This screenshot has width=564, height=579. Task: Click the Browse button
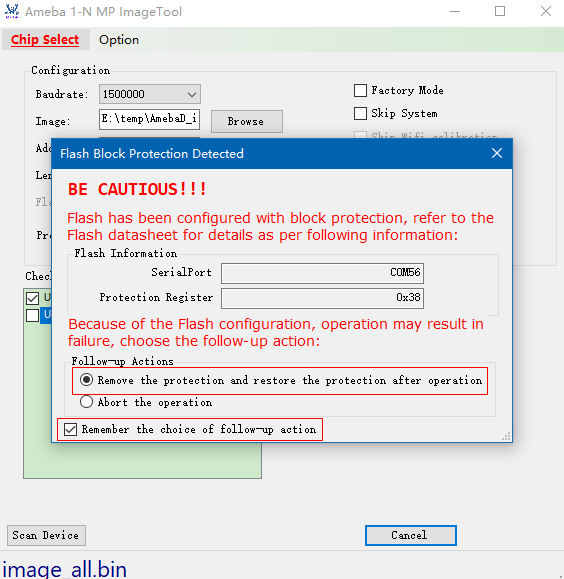click(247, 121)
